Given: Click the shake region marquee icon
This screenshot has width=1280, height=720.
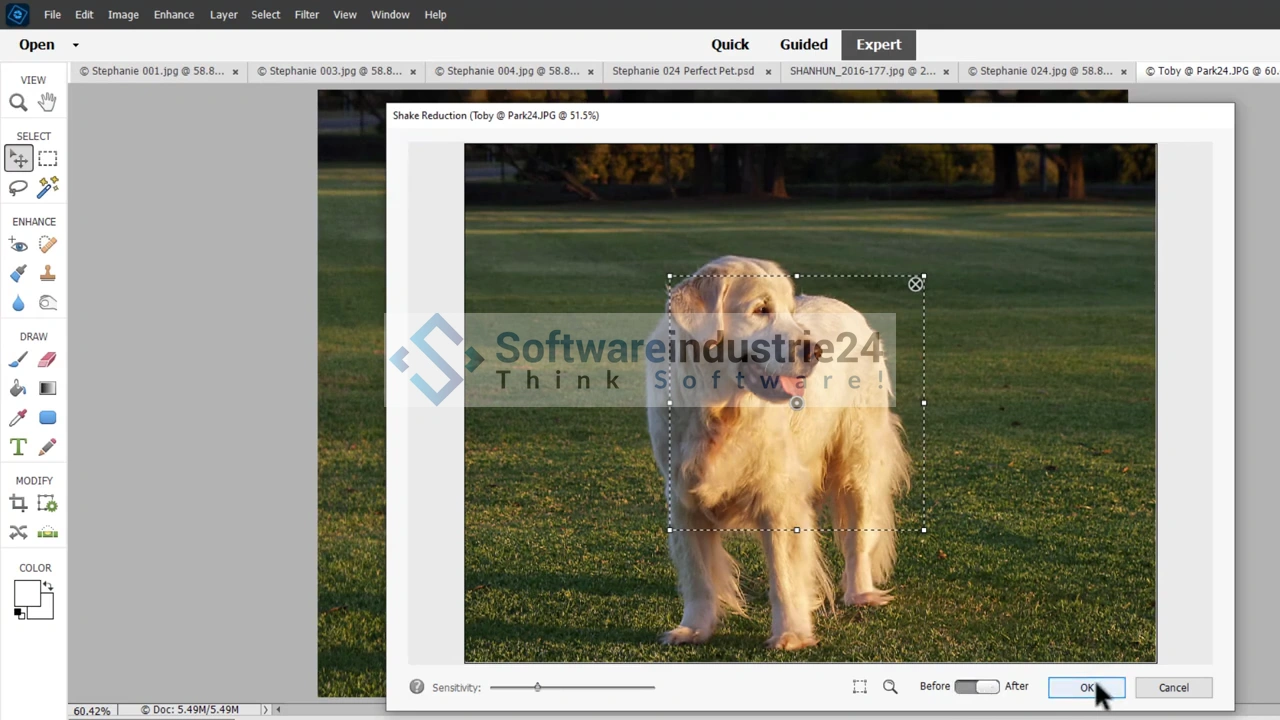Looking at the screenshot, I should [859, 687].
